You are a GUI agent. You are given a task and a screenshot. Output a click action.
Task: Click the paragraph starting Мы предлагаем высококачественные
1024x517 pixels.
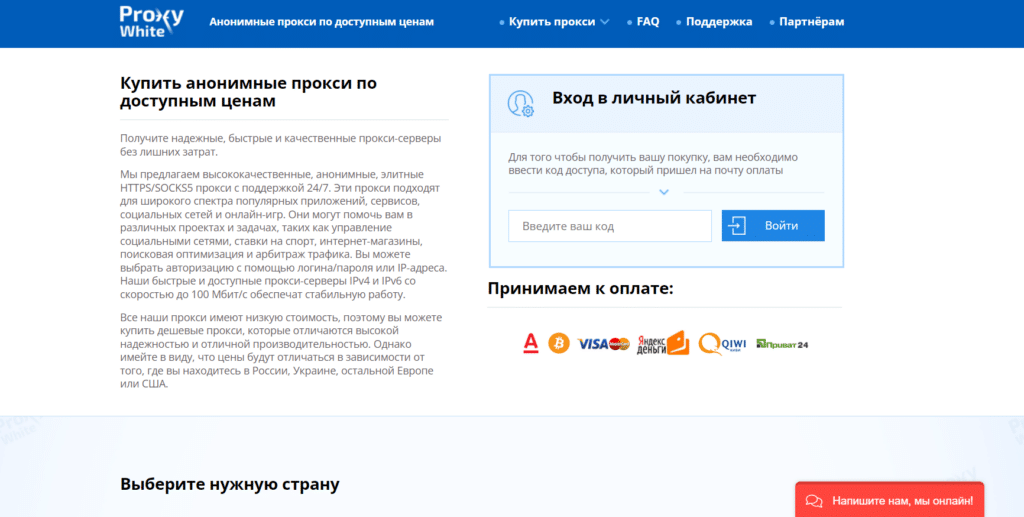click(283, 234)
